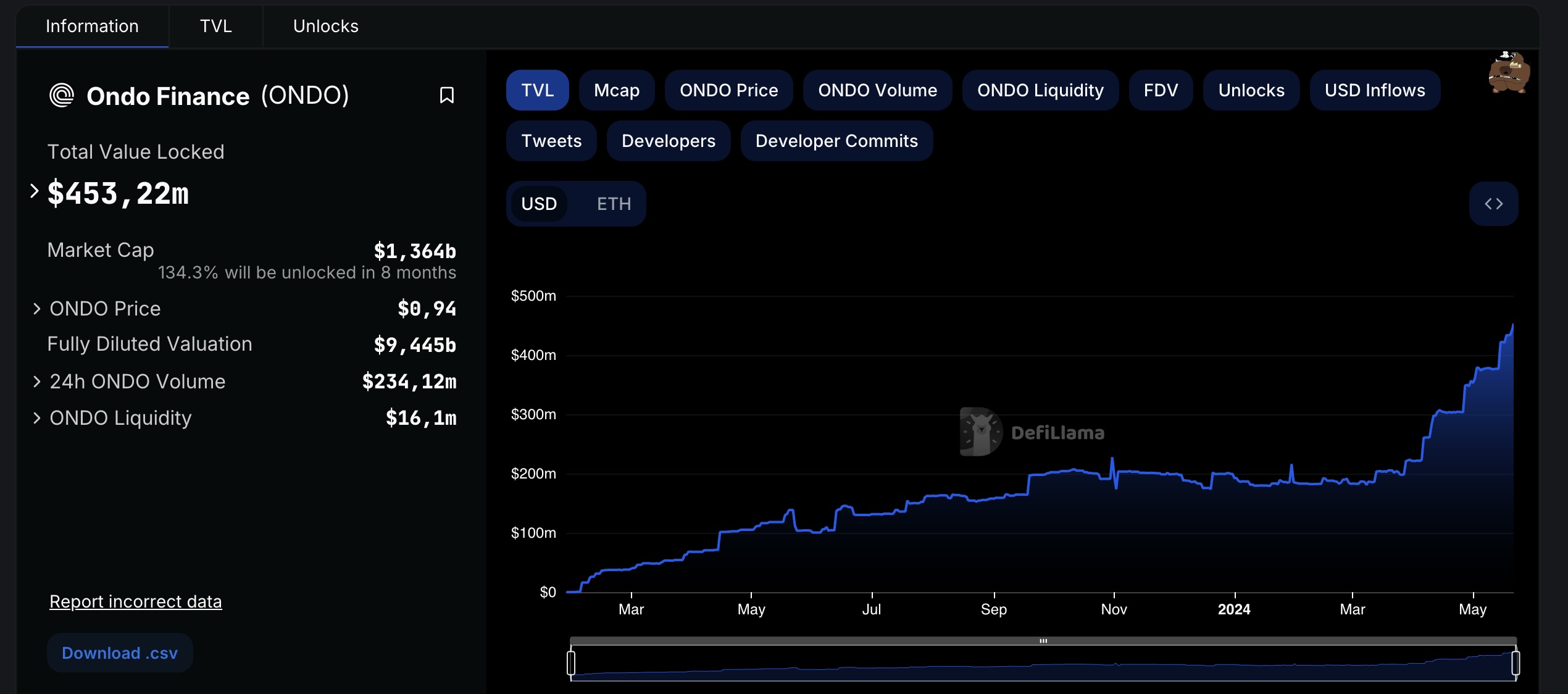Click the Nov x-axis label
Viewport: 1568px width, 694px height.
(x=1114, y=609)
